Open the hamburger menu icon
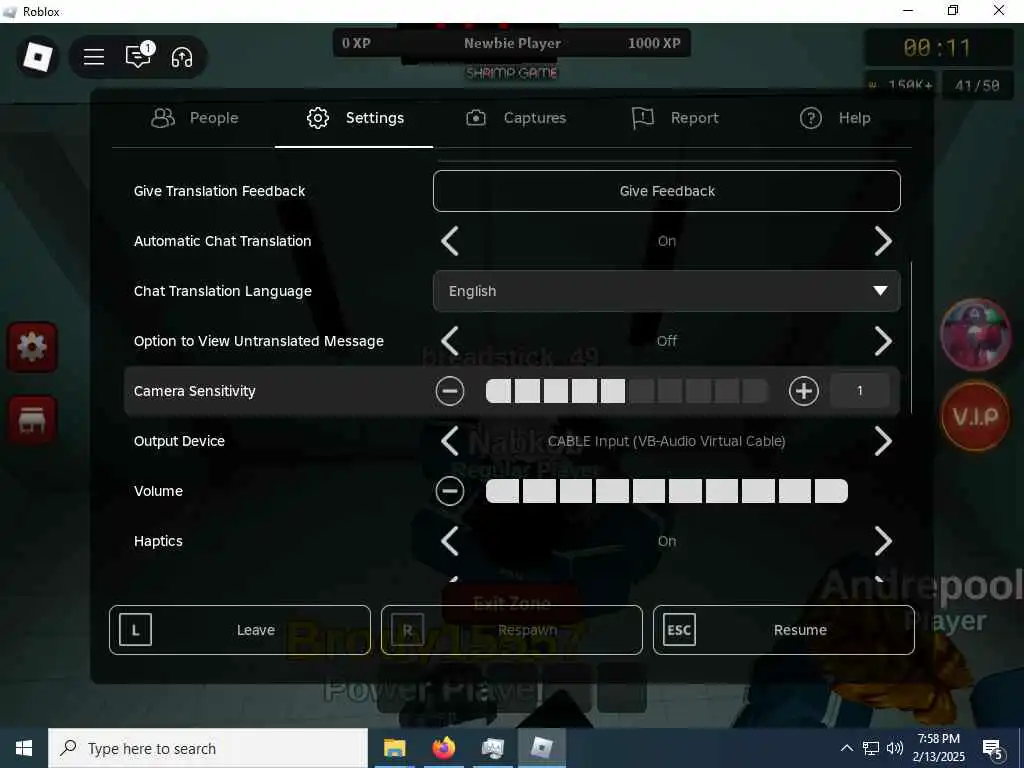Image resolution: width=1024 pixels, height=768 pixels. (x=94, y=57)
